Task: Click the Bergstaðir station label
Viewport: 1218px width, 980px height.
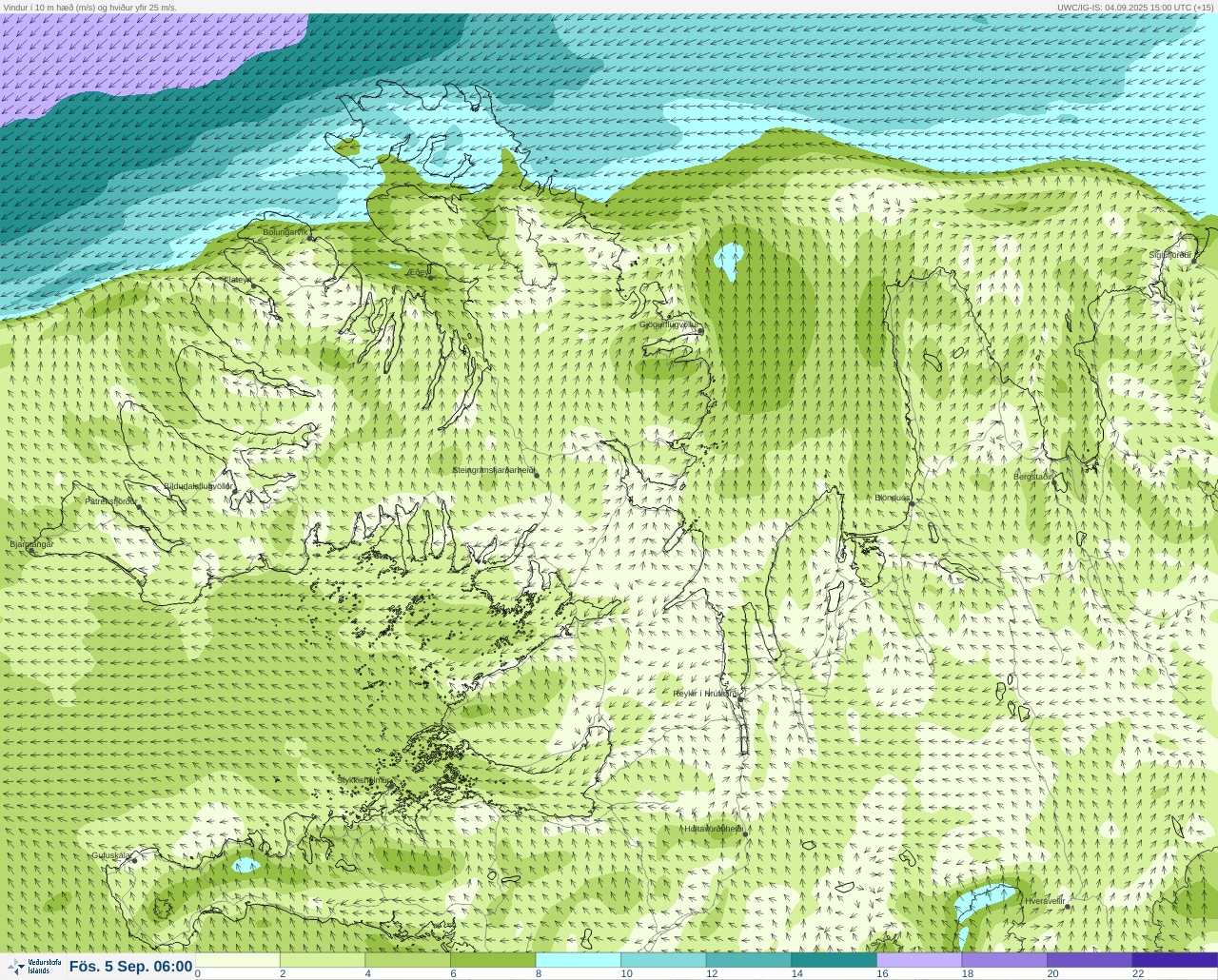Action: pyautogui.click(x=1032, y=477)
